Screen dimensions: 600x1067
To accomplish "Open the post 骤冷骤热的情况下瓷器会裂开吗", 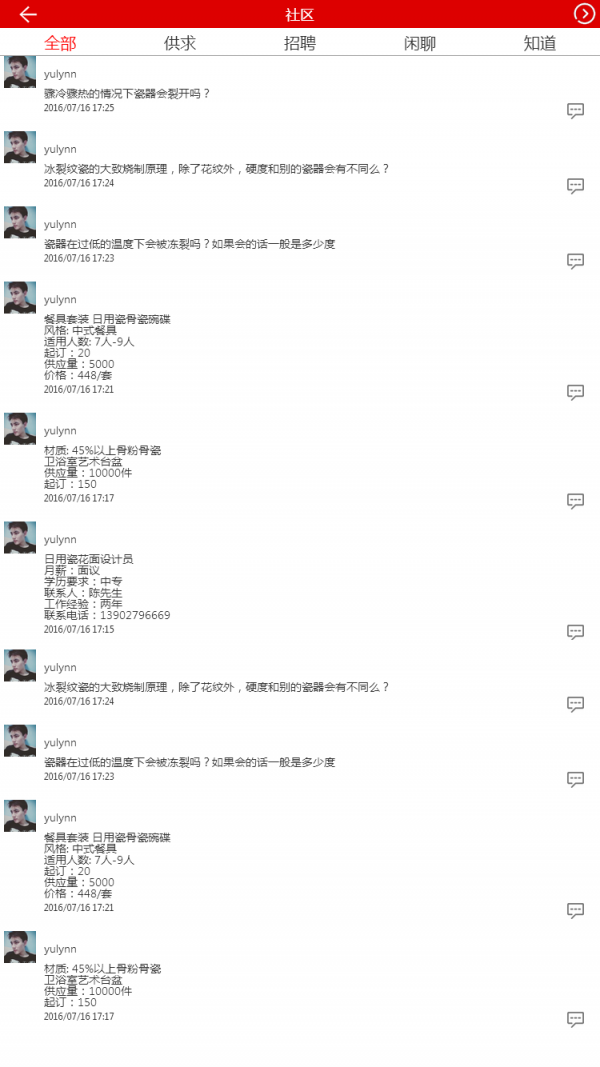I will point(127,94).
